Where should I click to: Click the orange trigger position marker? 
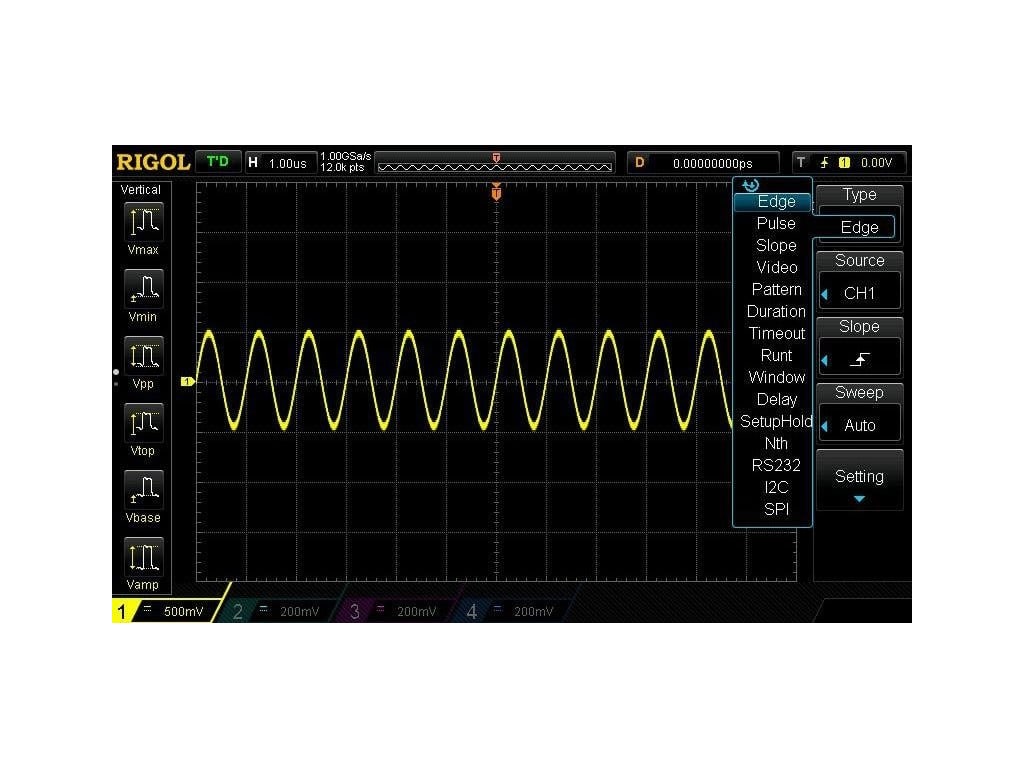(x=496, y=192)
